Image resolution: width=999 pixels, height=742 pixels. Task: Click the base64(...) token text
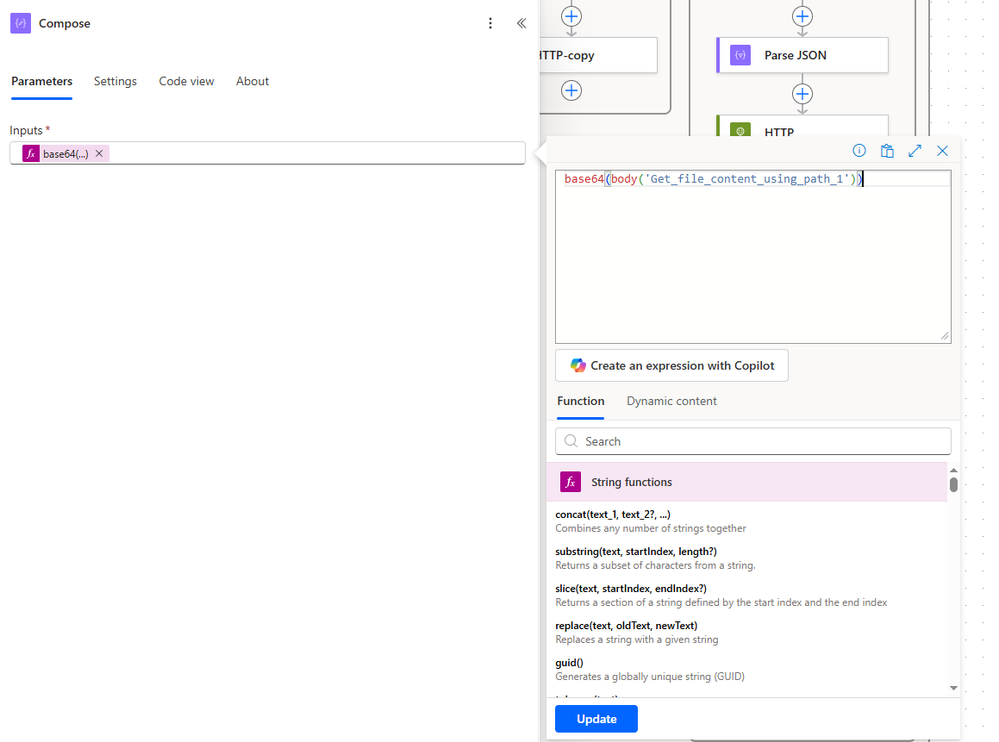pyautogui.click(x=66, y=154)
